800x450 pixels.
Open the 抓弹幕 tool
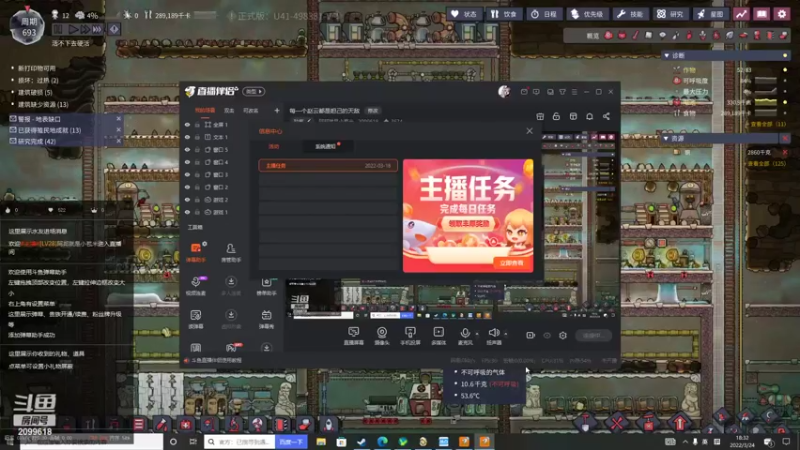pos(196,319)
